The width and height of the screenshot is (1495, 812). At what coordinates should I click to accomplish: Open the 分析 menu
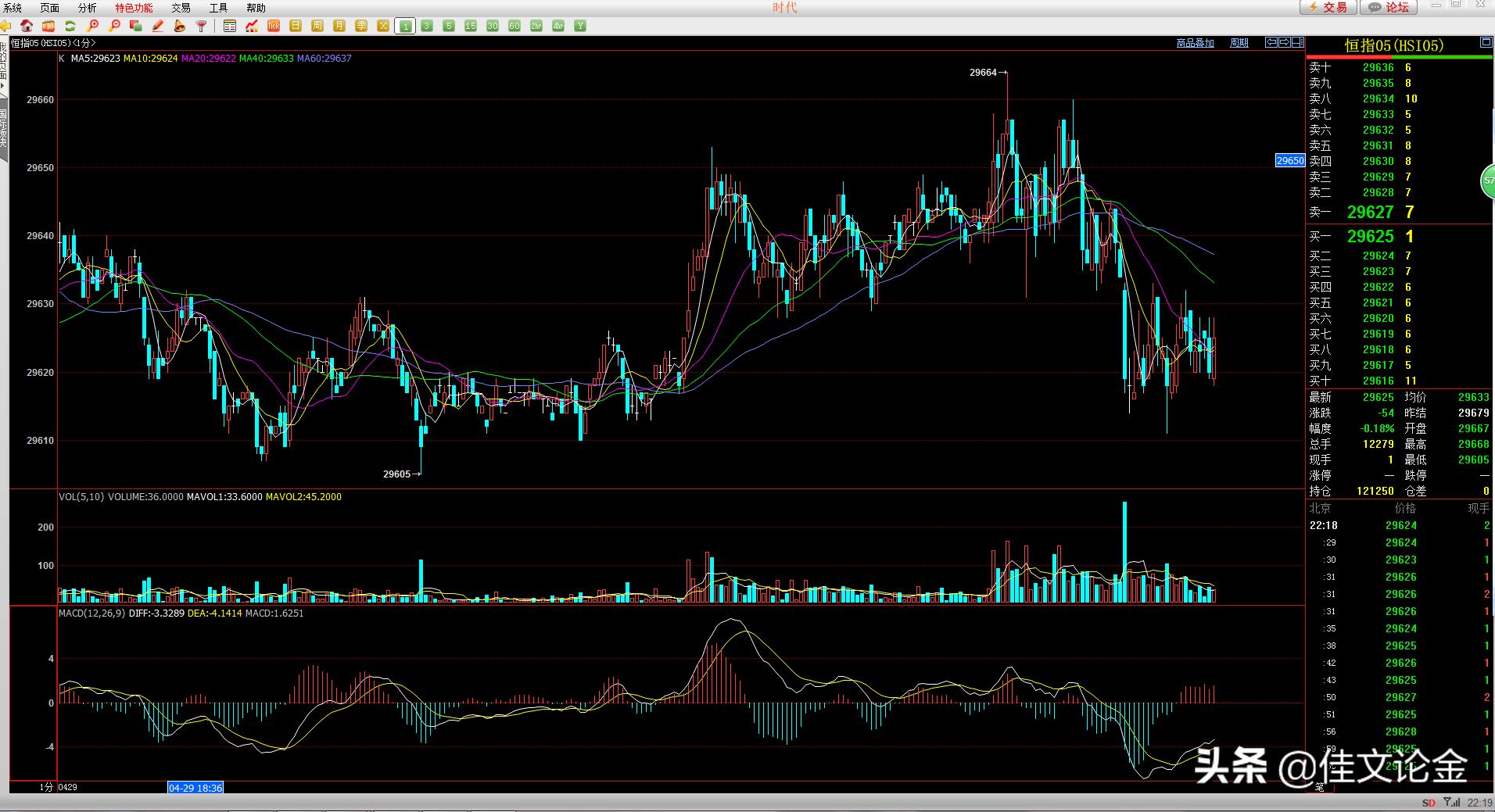pos(88,8)
